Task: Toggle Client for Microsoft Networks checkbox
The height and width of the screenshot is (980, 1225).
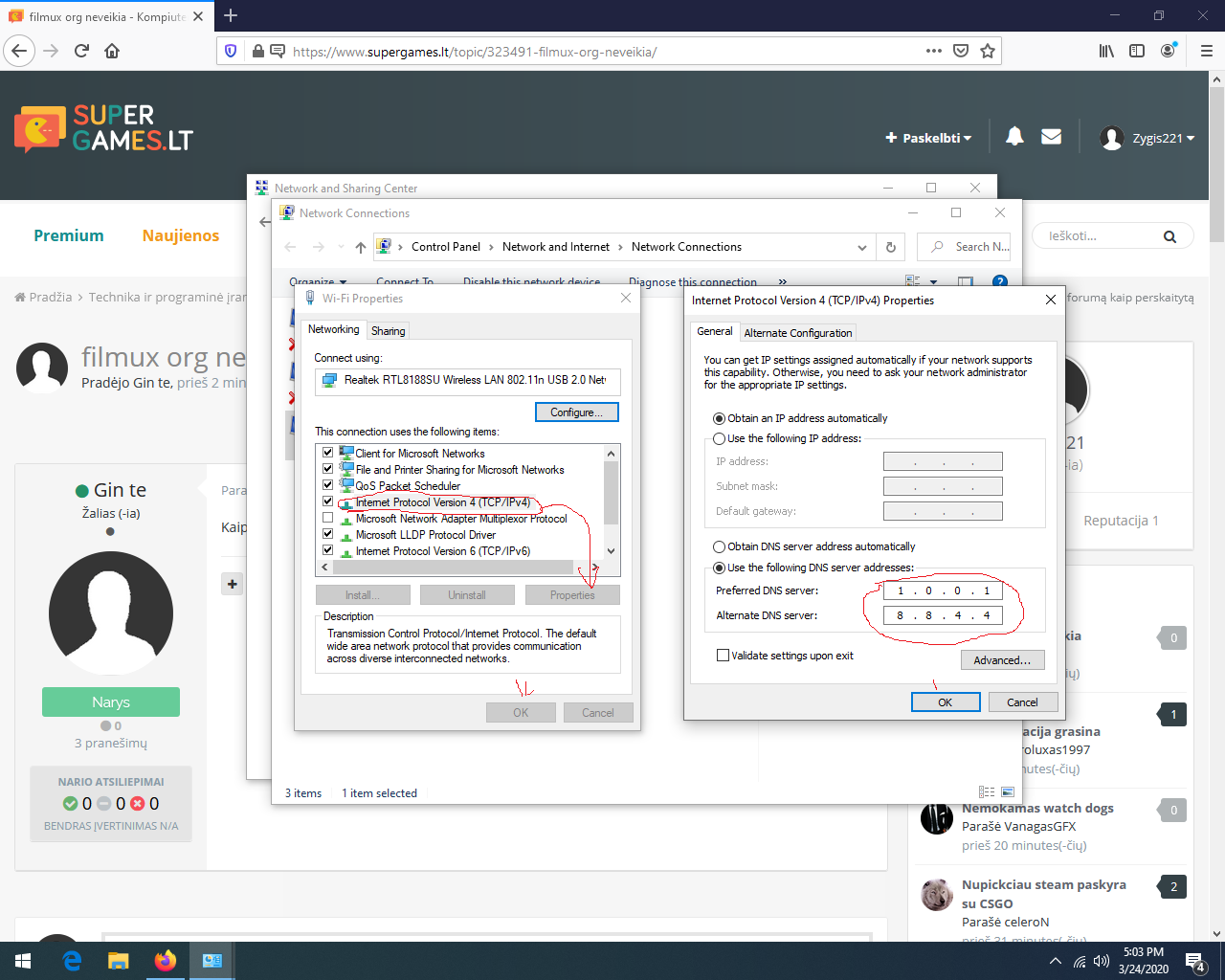Action: pos(327,453)
